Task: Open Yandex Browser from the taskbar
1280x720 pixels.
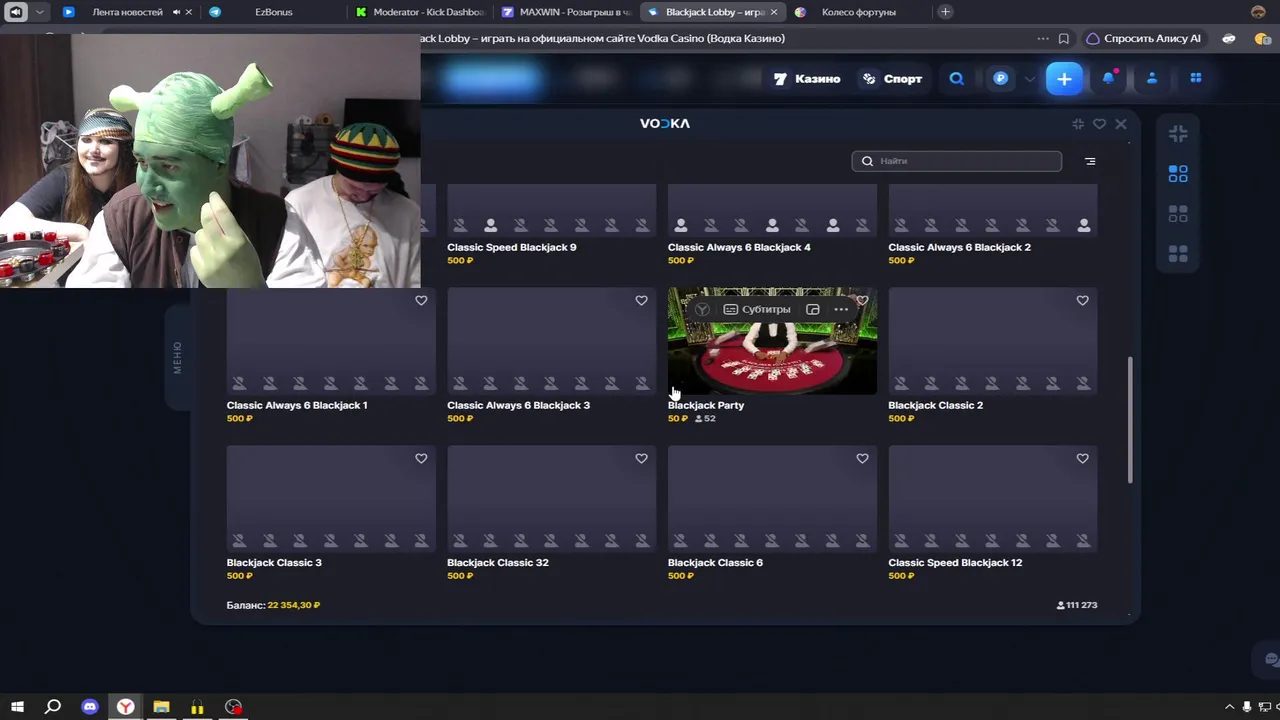Action: (125, 707)
